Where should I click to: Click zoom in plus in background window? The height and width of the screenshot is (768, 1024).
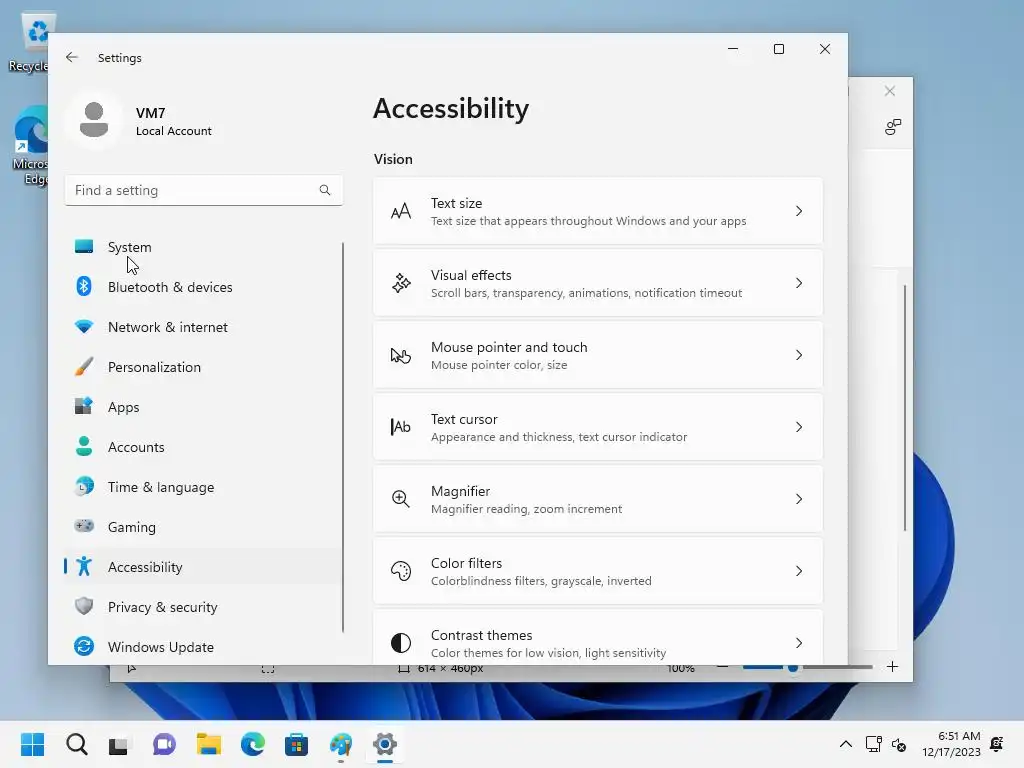tap(892, 667)
